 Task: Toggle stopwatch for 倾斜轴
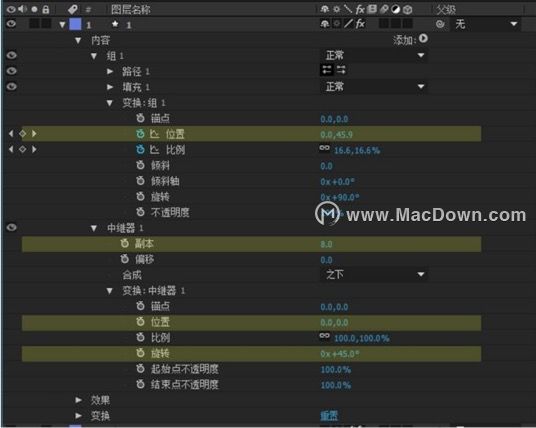point(140,180)
